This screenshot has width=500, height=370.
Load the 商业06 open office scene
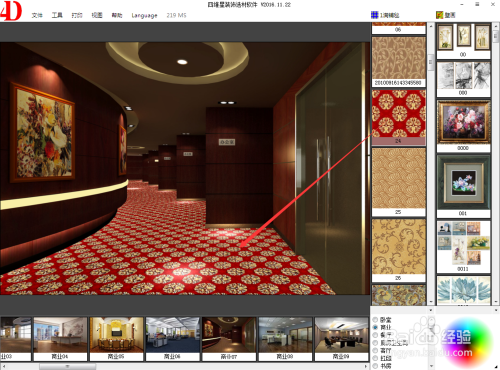[x=173, y=339]
